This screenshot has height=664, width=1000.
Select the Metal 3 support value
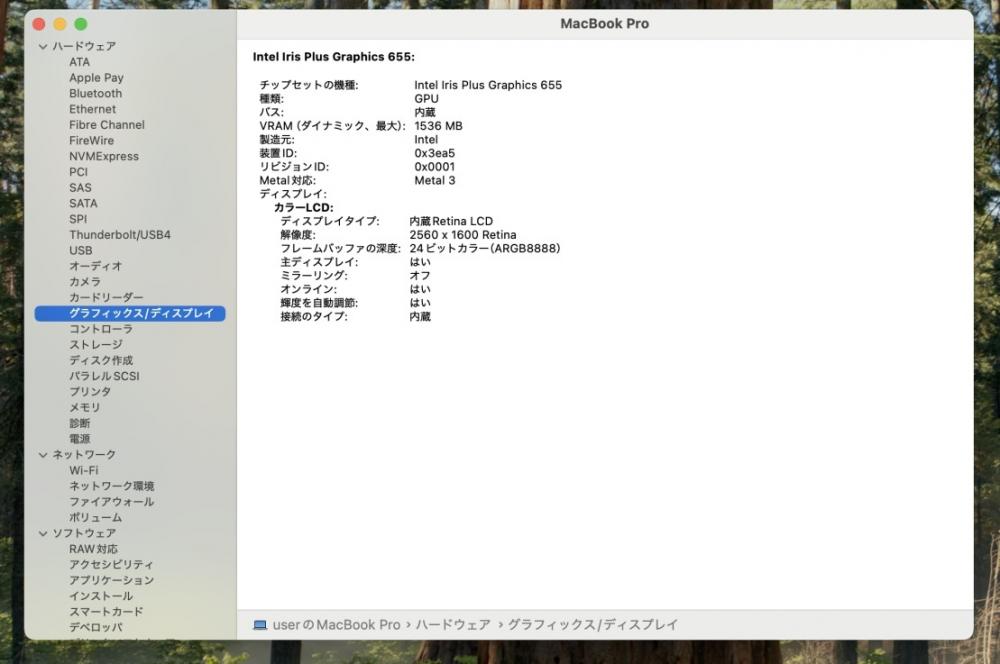pyautogui.click(x=435, y=181)
